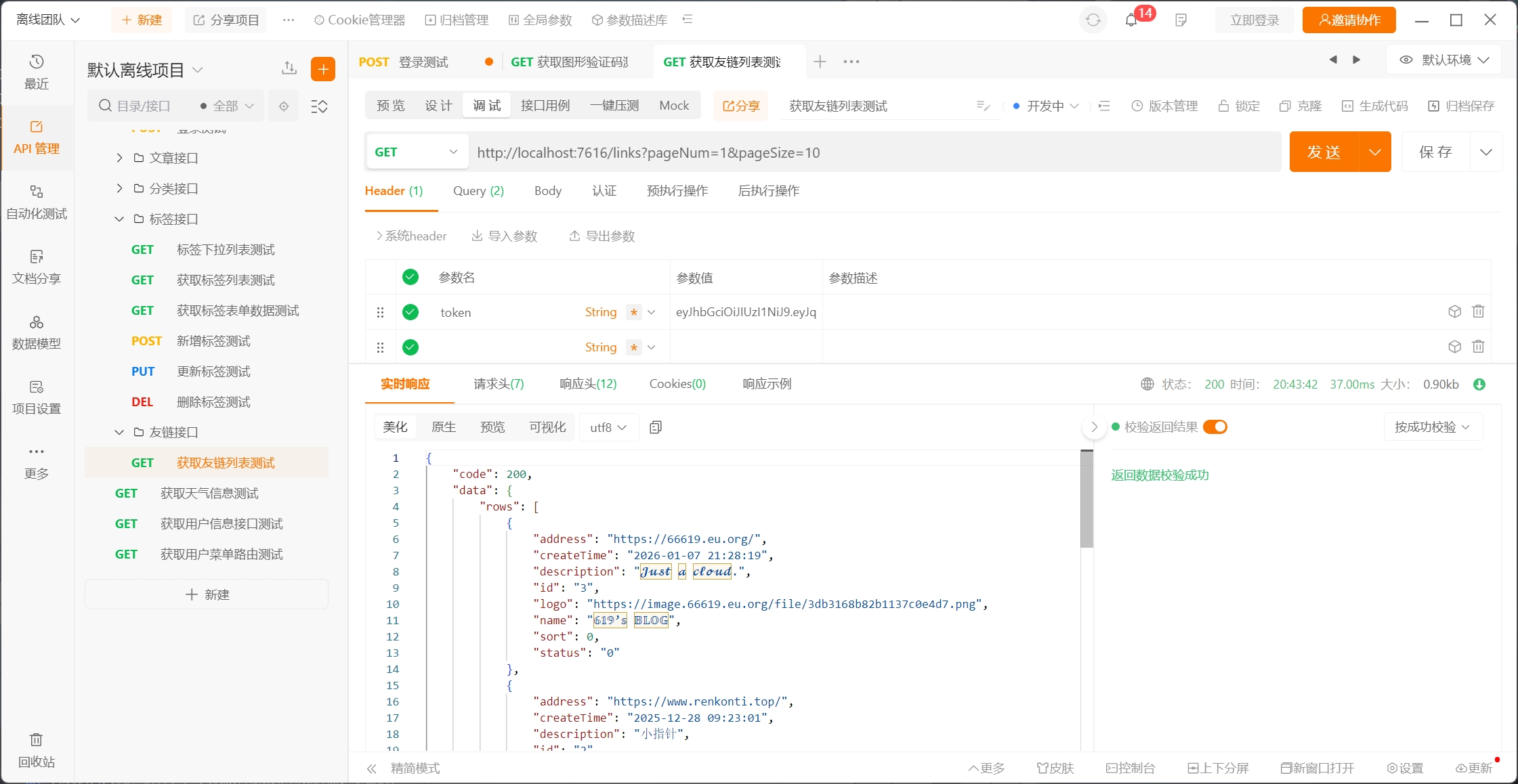Open the recycle bin in sidebar
Screen dimensions: 1518x784
37,749
